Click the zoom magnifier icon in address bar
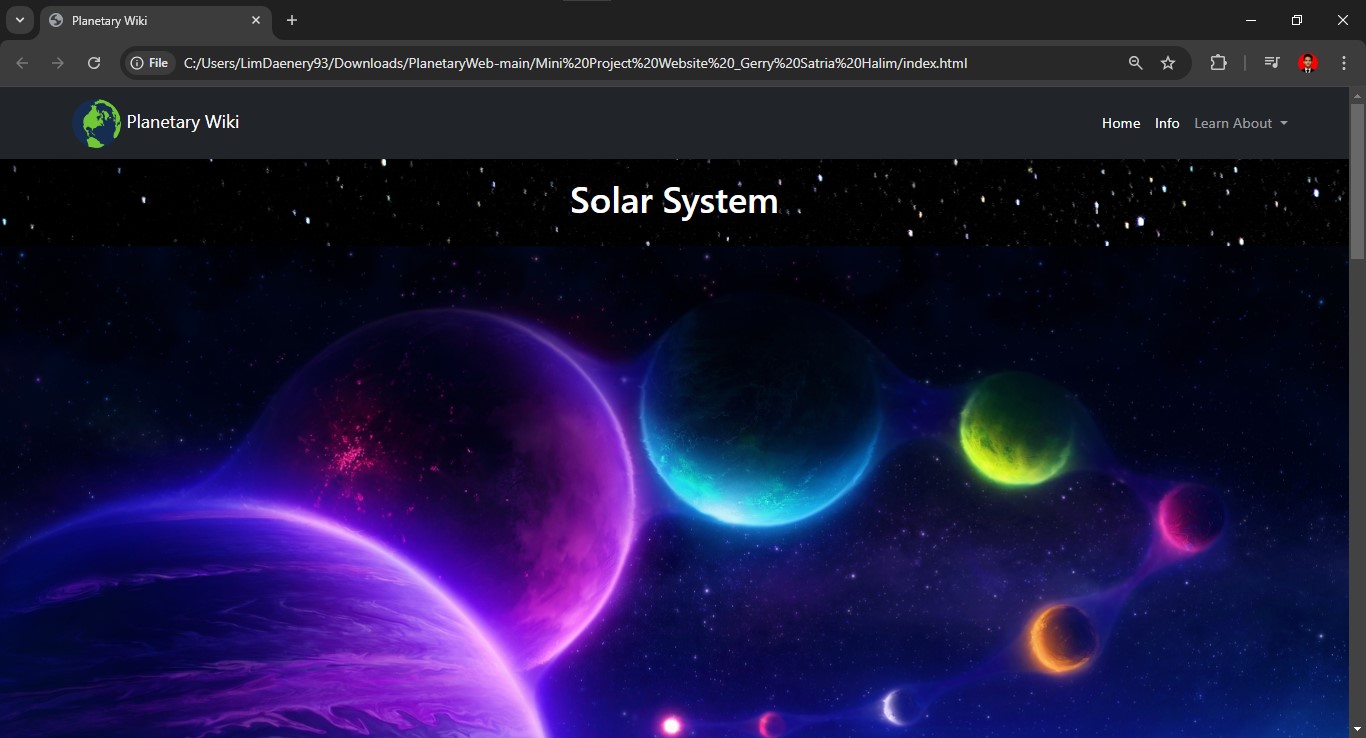1366x738 pixels. click(x=1135, y=62)
